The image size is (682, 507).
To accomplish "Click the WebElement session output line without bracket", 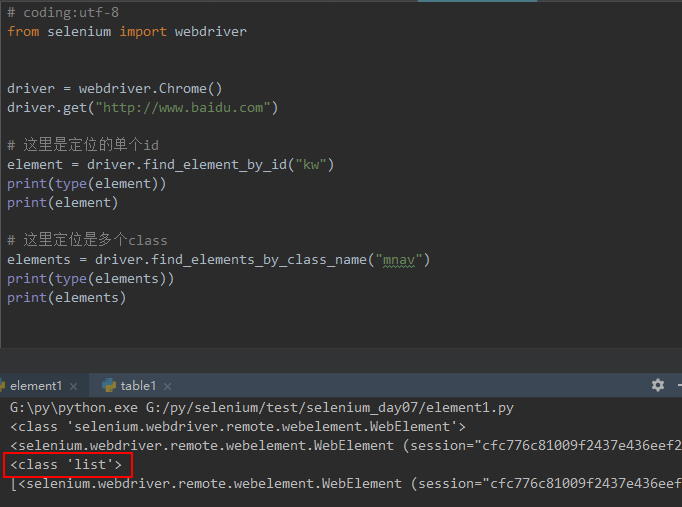I will [346, 446].
